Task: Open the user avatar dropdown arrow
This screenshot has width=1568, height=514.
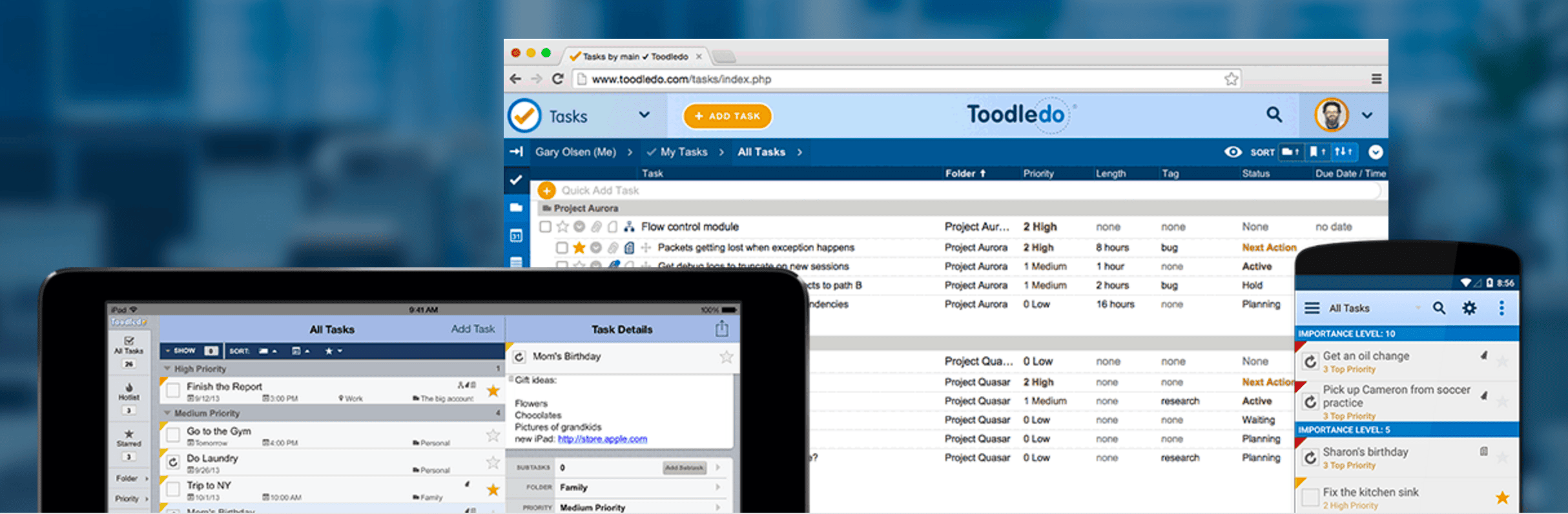Action: (1367, 116)
